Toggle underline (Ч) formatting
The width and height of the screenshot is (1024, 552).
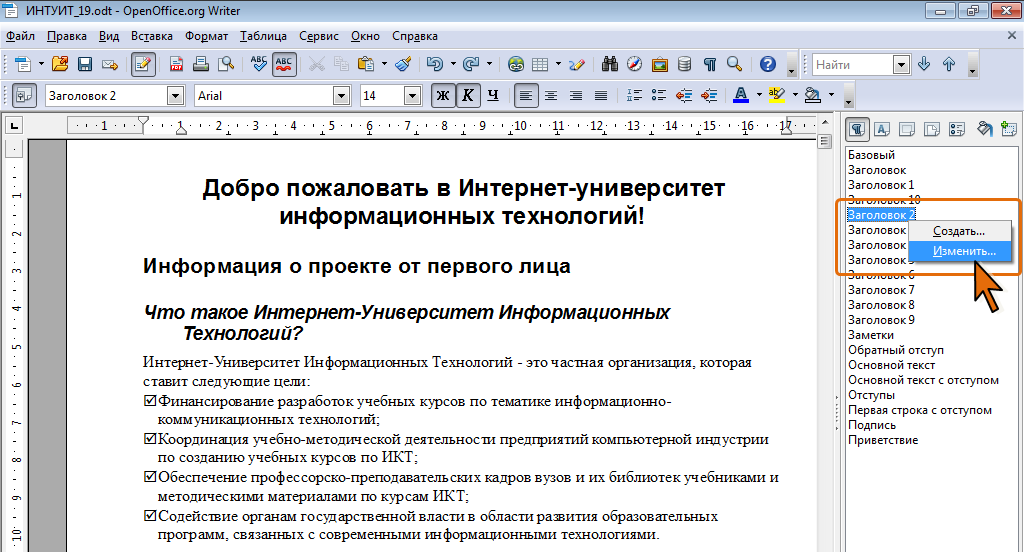coord(493,95)
